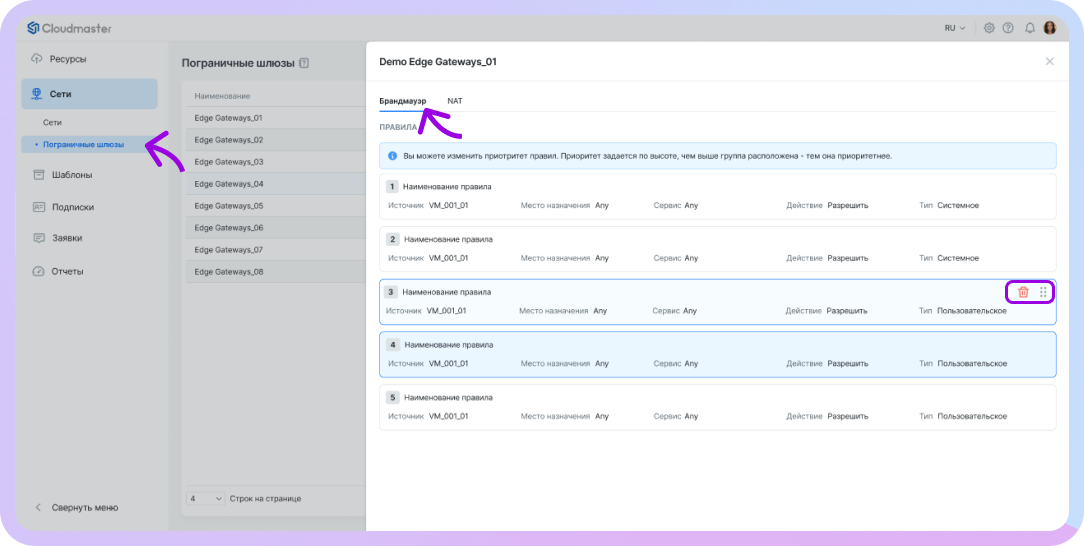
Task: Select the Брандмауэр tab
Action: coord(402,101)
